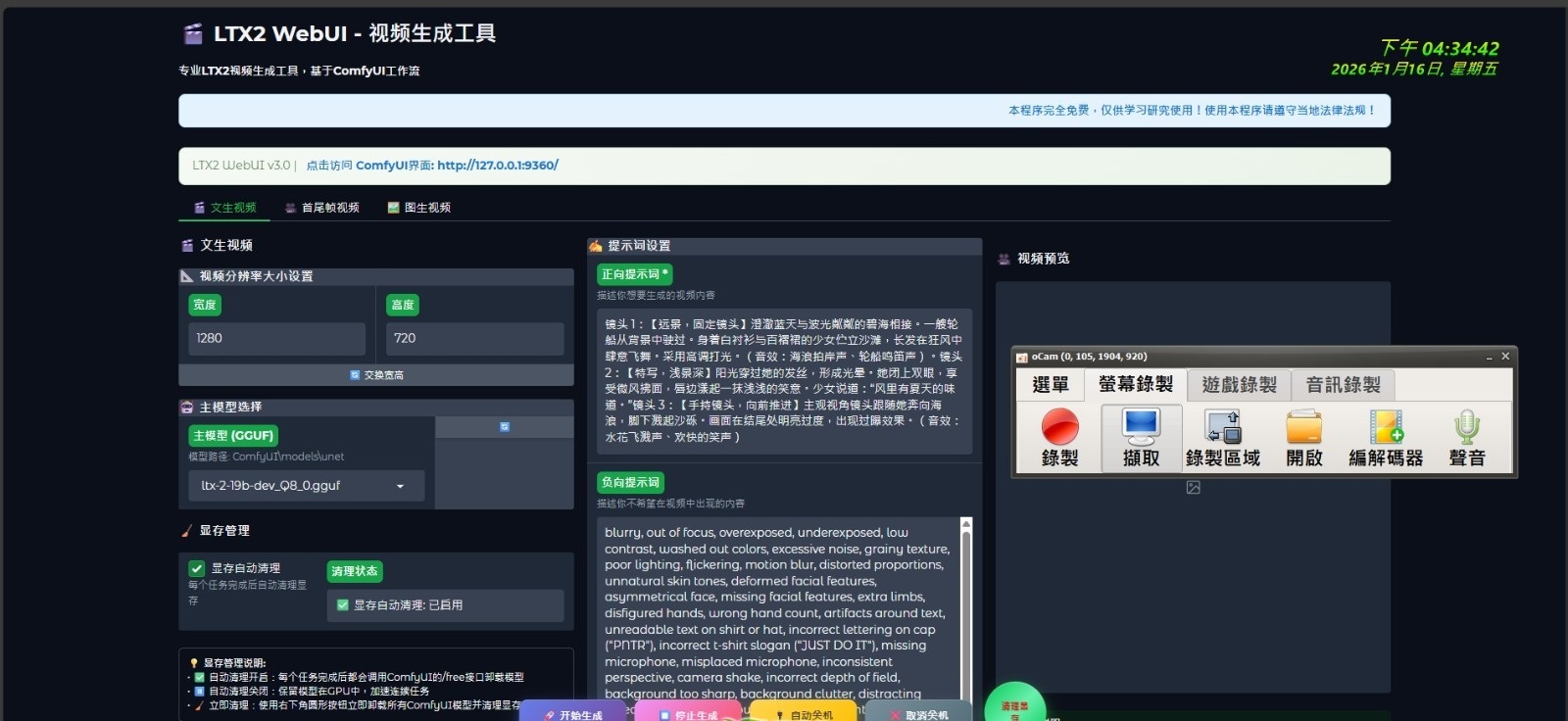The height and width of the screenshot is (721, 1568).
Task: Close the oCam window
Action: pyautogui.click(x=1505, y=357)
